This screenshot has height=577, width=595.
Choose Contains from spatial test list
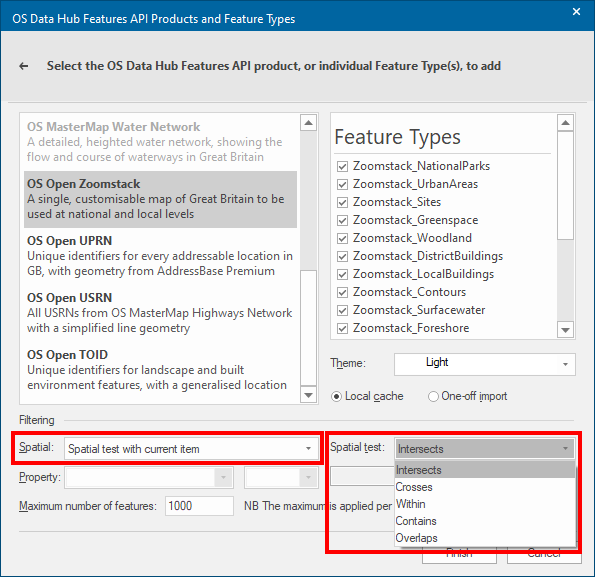(x=485, y=521)
